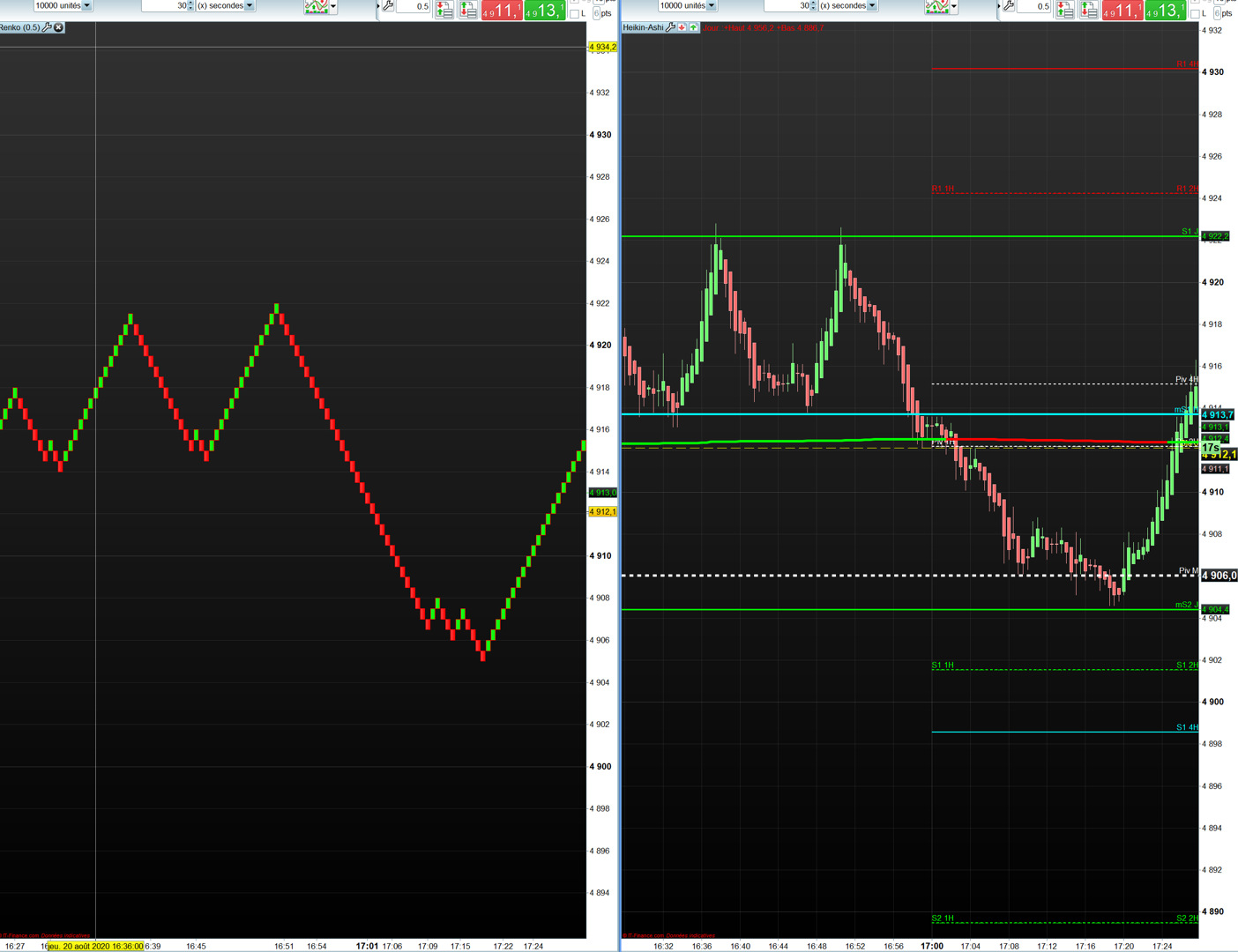Image resolution: width=1238 pixels, height=952 pixels.
Task: Click the 4 906,0 pivot price tag
Action: (1219, 576)
